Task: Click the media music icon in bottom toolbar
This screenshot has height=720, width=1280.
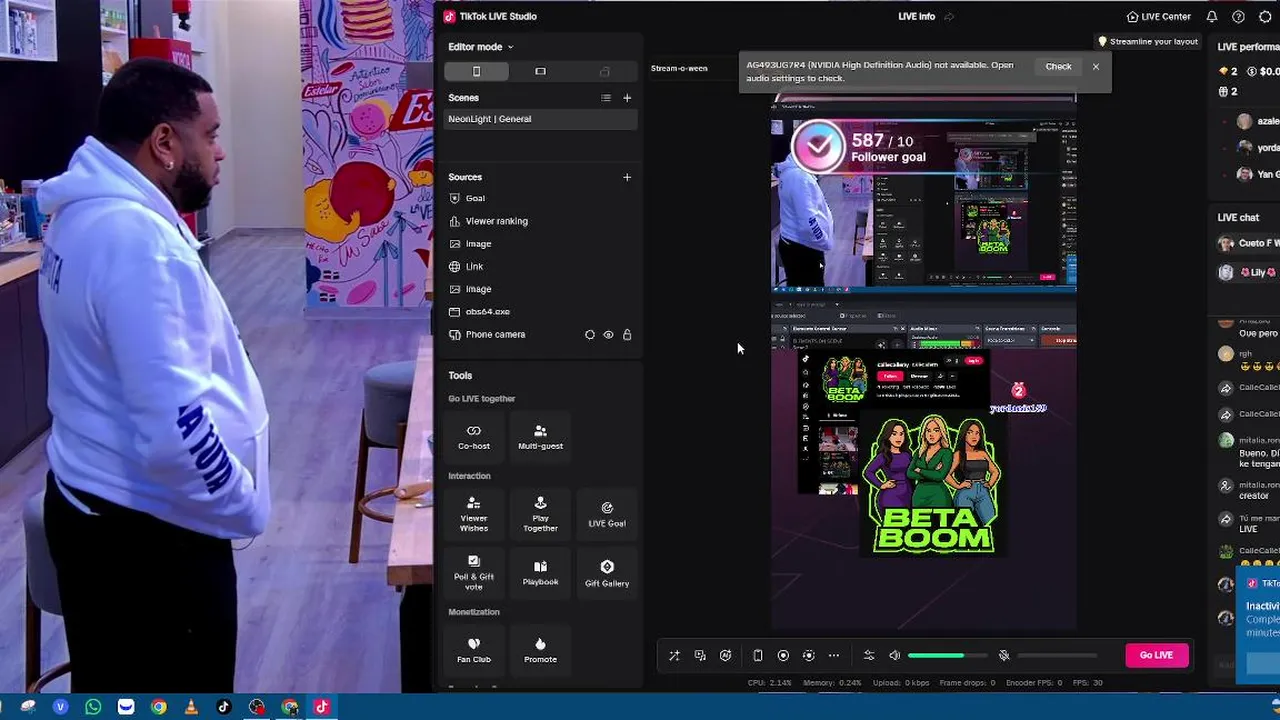Action: (x=700, y=656)
